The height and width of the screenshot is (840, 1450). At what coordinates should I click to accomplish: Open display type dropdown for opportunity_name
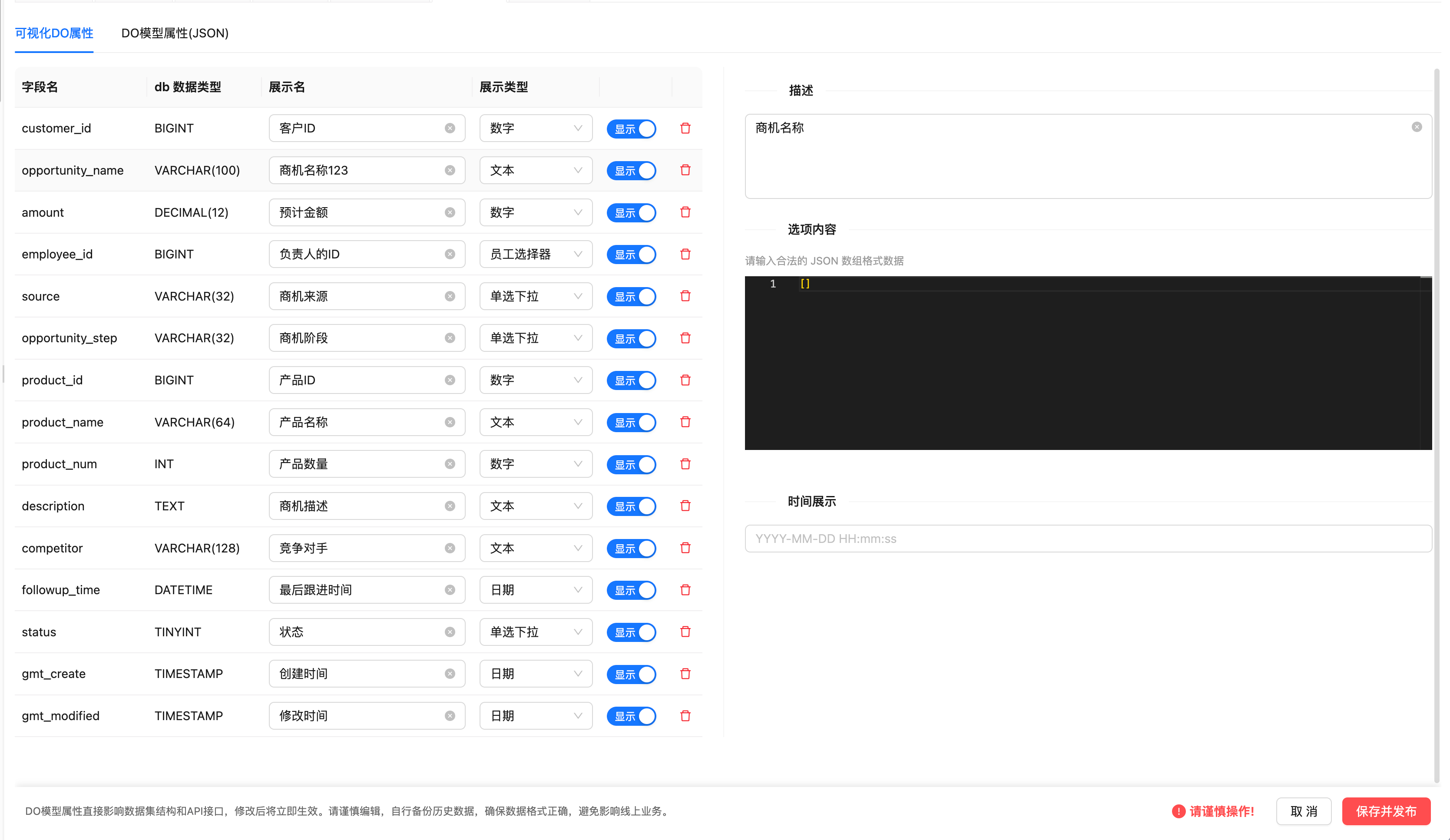pyautogui.click(x=536, y=170)
